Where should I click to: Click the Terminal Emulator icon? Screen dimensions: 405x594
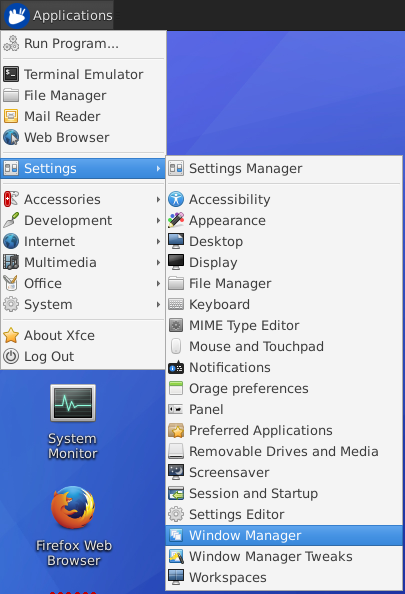point(11,74)
